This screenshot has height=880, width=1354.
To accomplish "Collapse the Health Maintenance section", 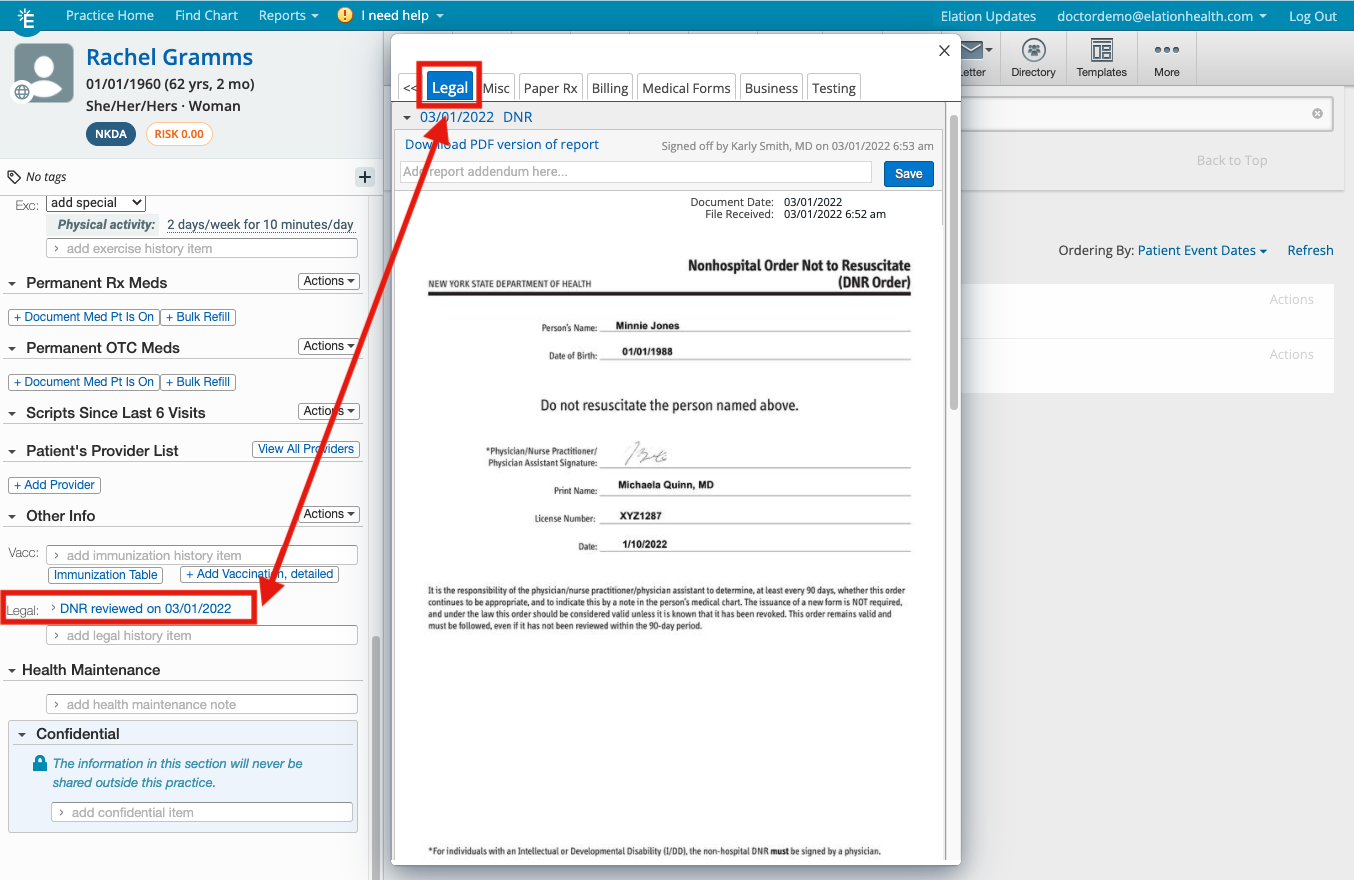I will (x=12, y=671).
